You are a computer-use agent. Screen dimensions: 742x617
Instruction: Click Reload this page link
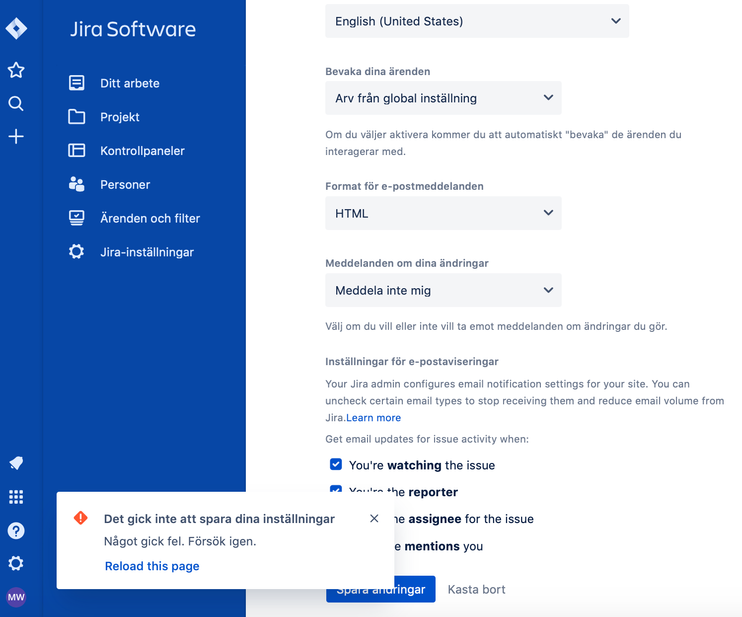coord(152,566)
